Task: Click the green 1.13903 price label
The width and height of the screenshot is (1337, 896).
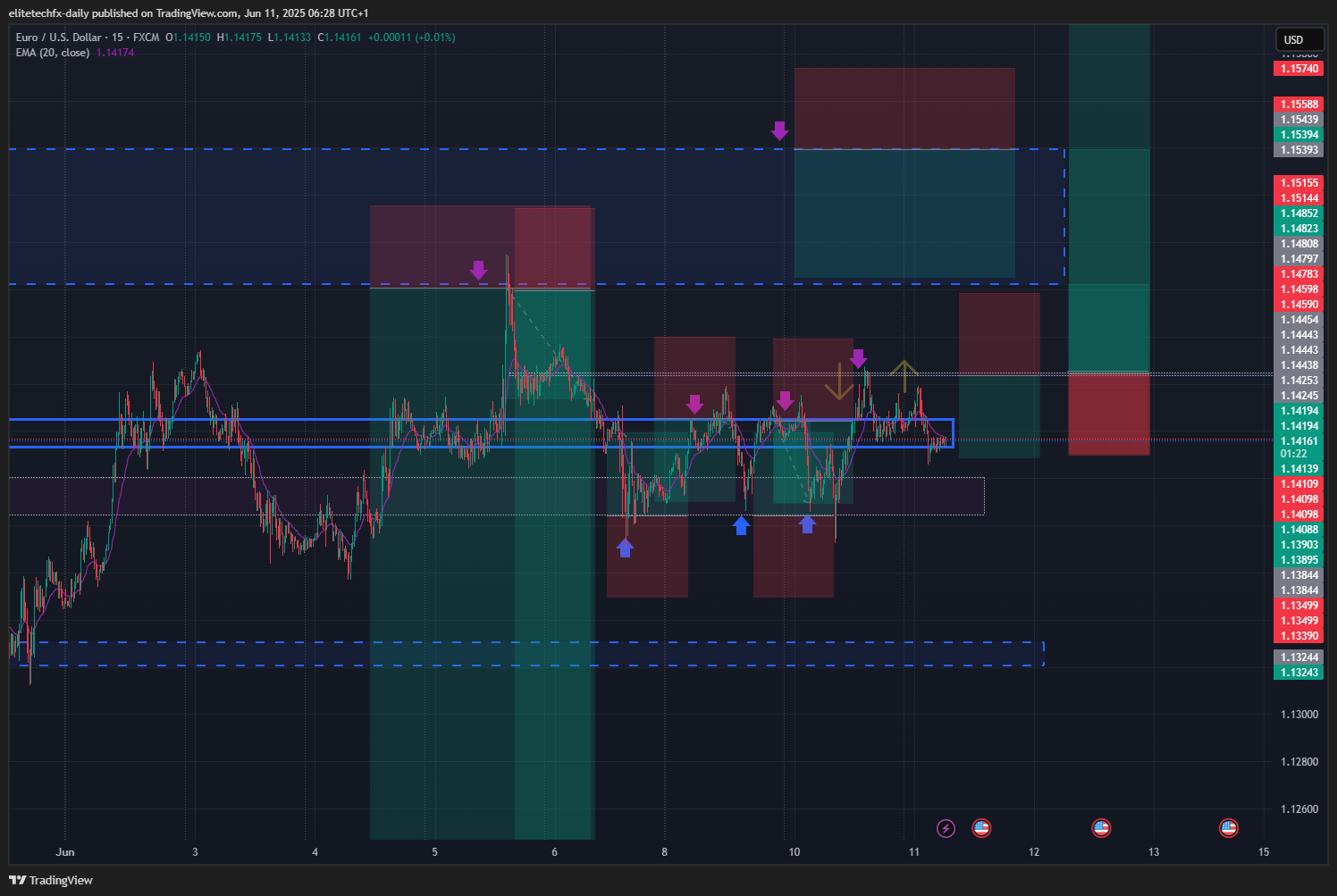Action: pyautogui.click(x=1299, y=545)
